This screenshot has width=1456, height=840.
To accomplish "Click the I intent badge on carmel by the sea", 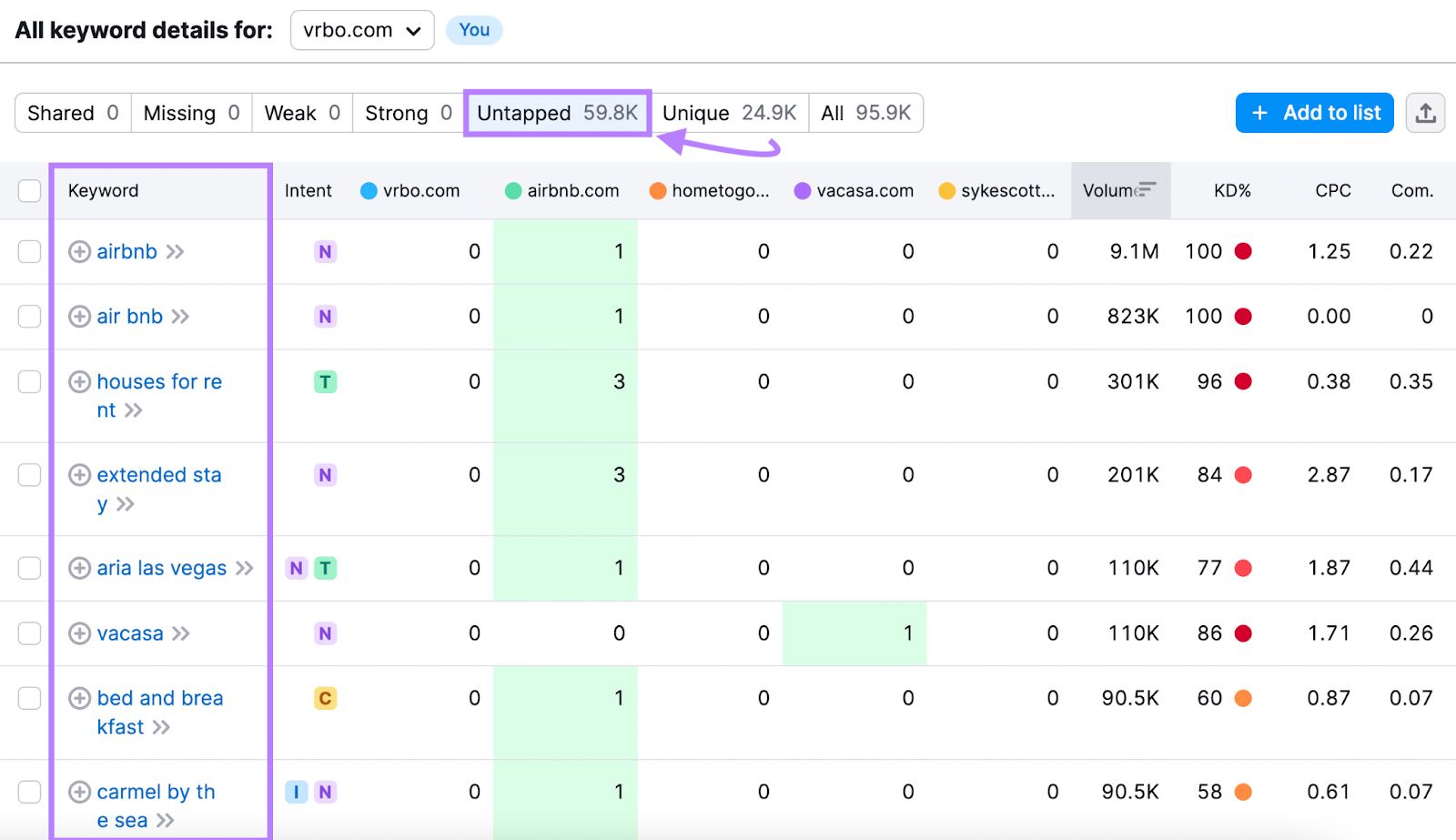I will (x=295, y=792).
